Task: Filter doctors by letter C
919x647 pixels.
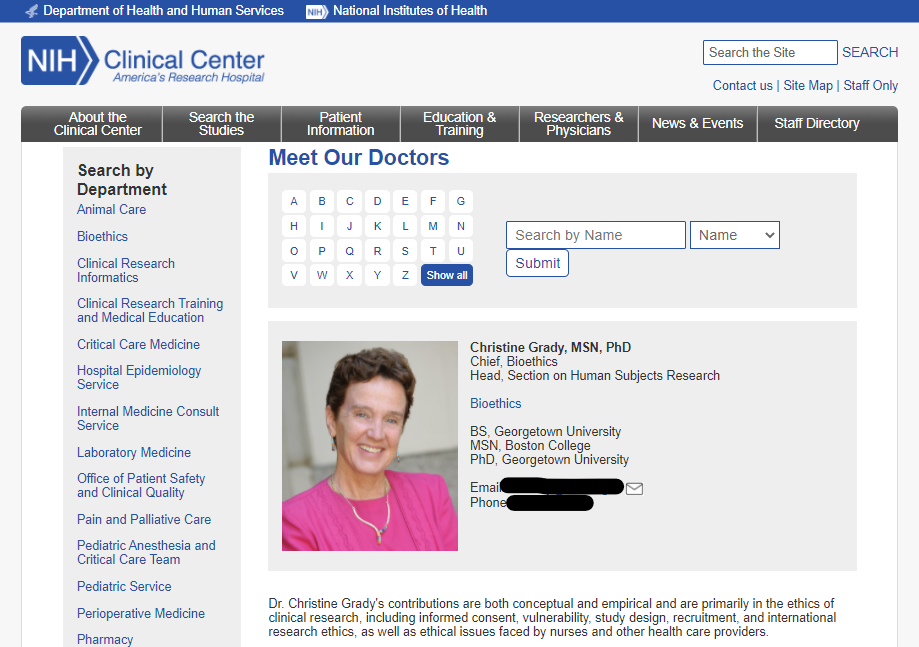Action: 349,202
